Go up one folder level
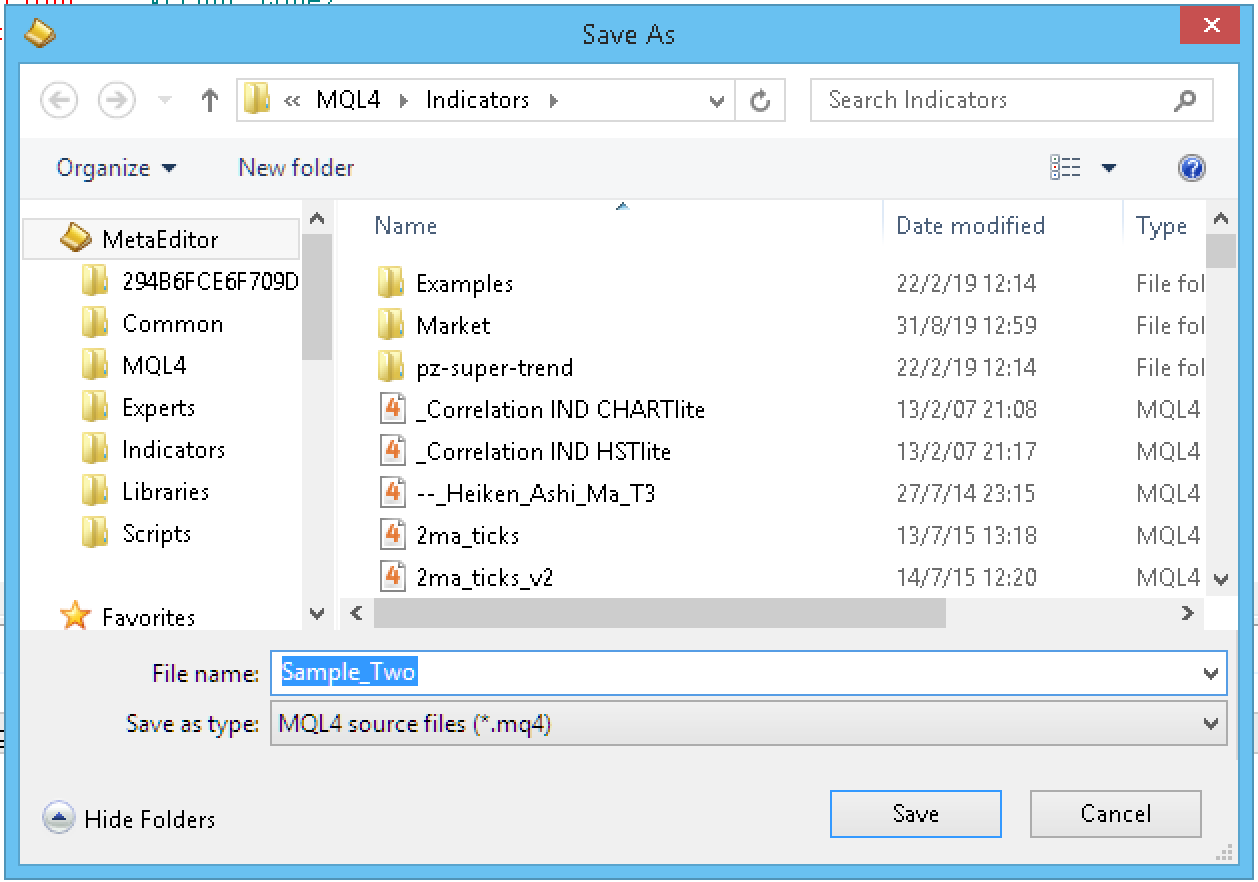The width and height of the screenshot is (1258, 882). (209, 100)
